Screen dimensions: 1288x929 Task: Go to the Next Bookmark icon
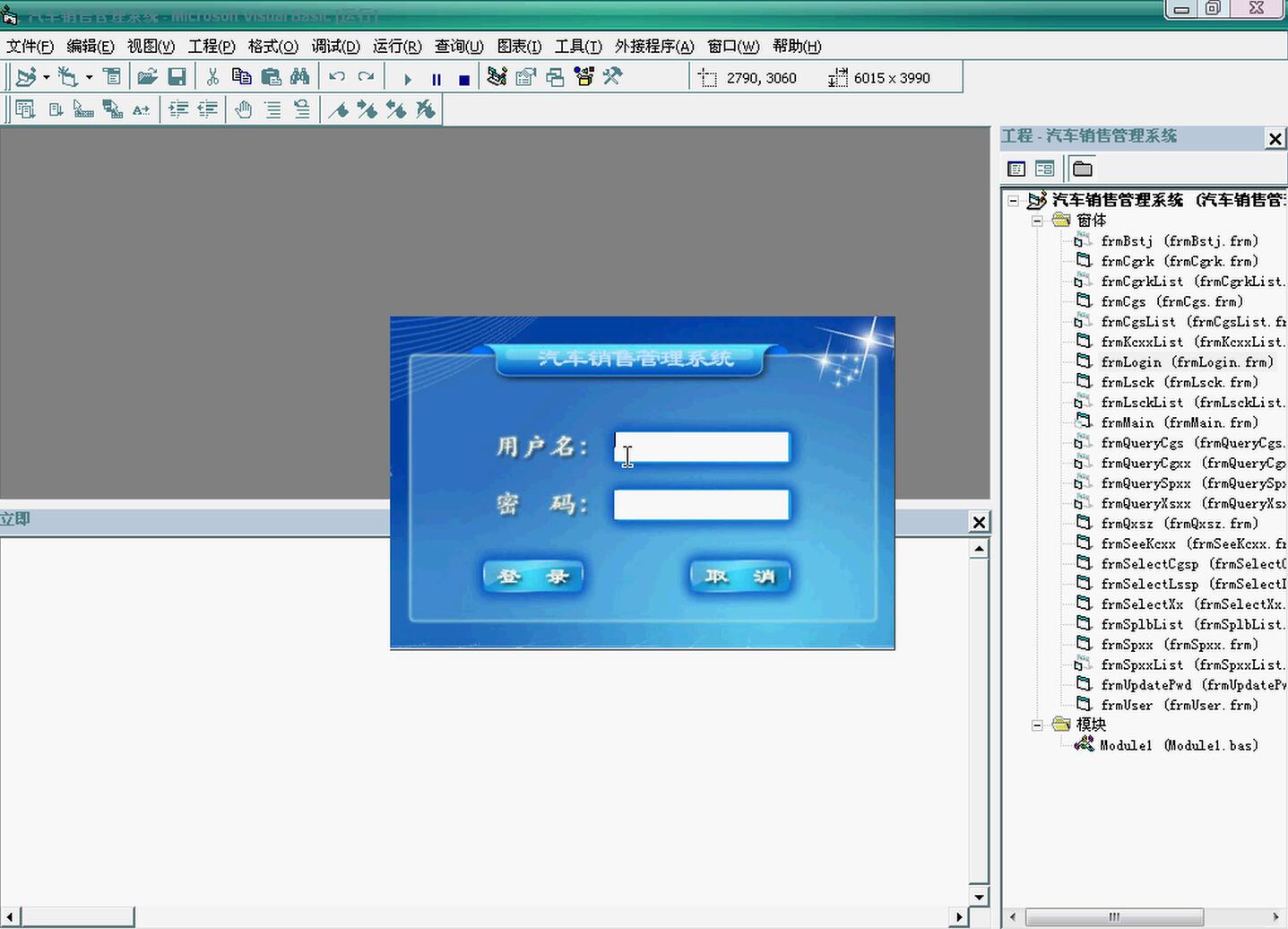tap(367, 109)
